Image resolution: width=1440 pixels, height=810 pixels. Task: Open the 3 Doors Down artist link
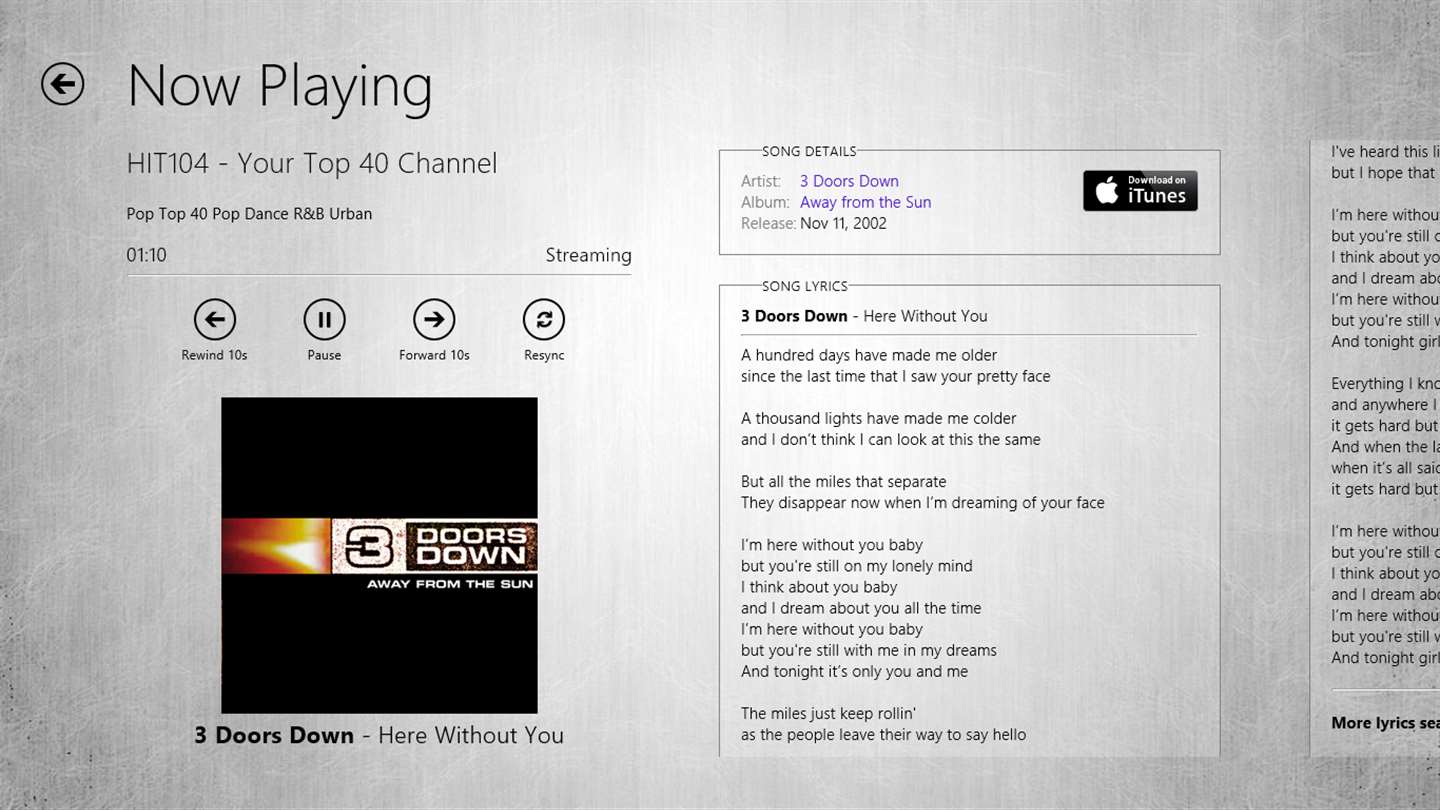coord(849,181)
